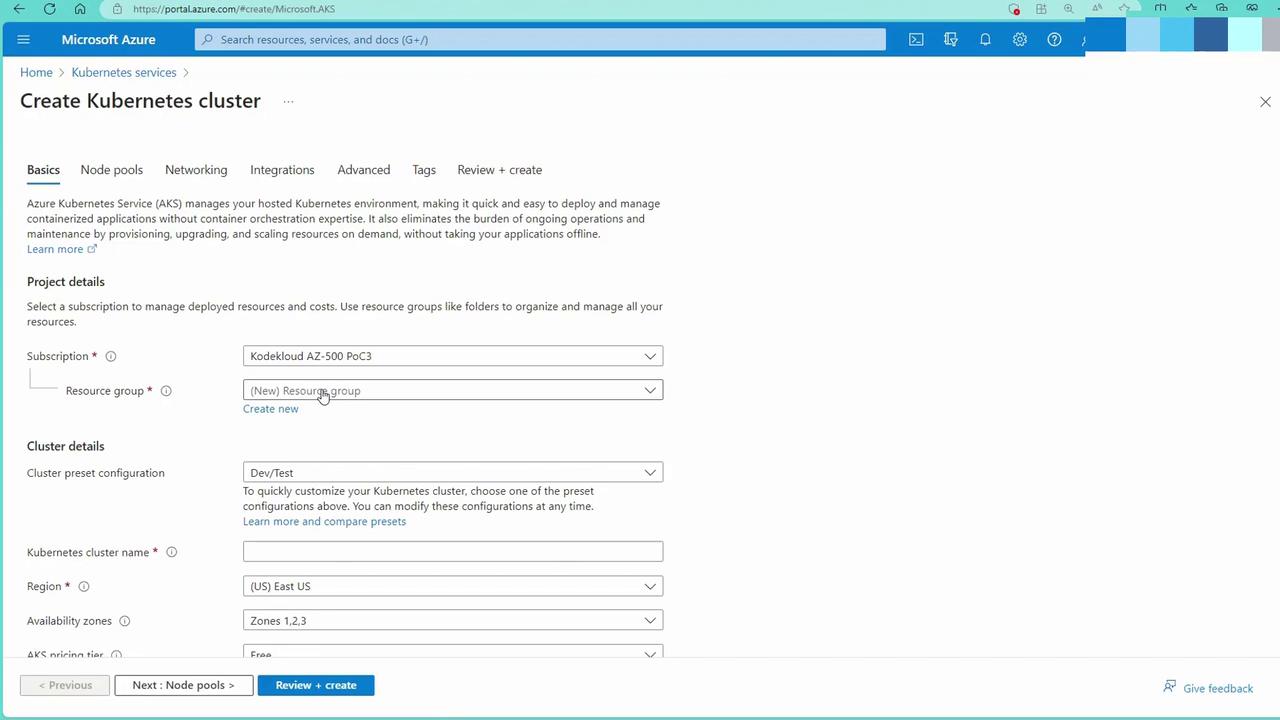View site information via the lock icon
The height and width of the screenshot is (720, 1280).
117,9
